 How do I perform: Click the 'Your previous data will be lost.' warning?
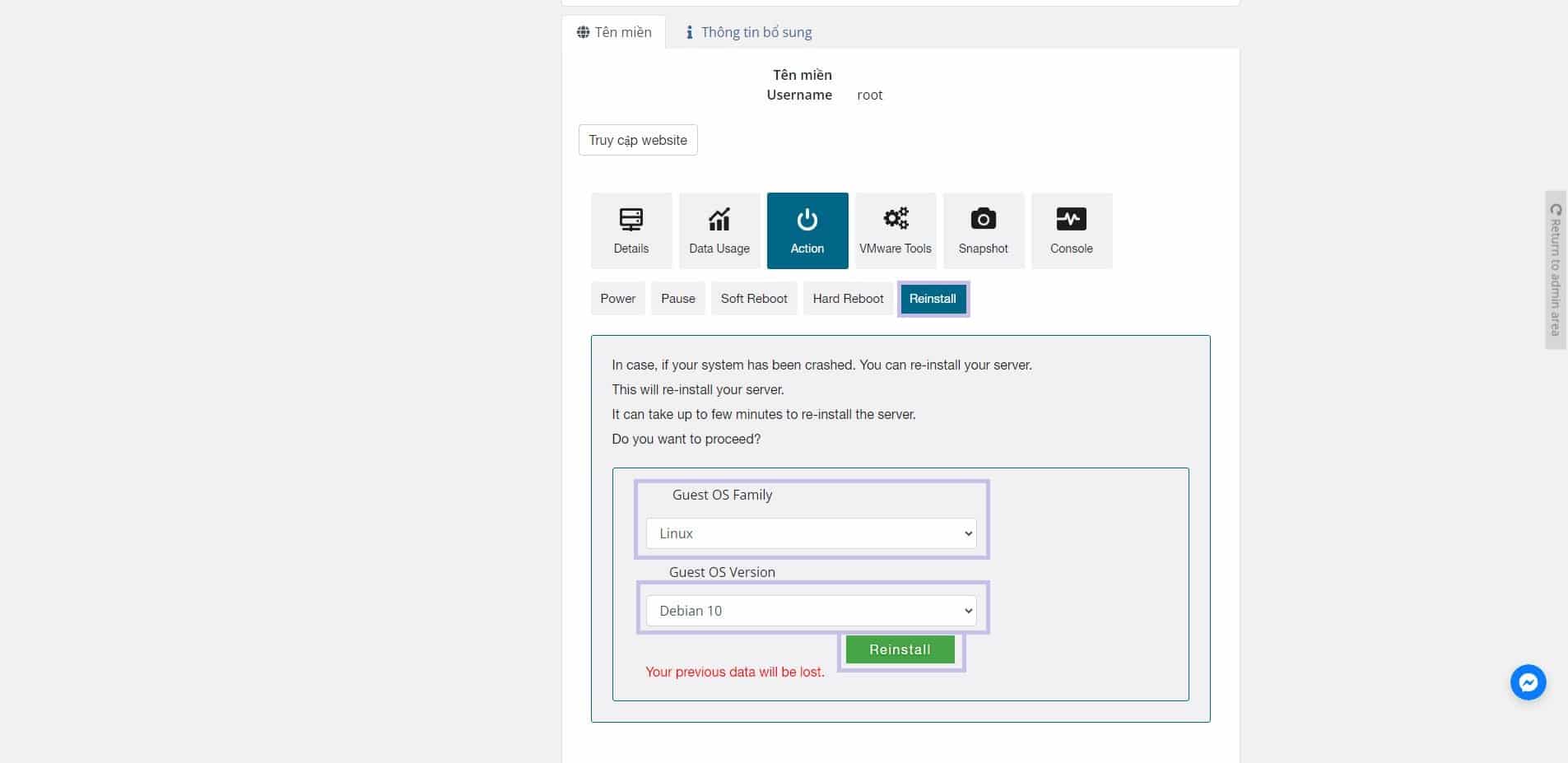pos(735,672)
